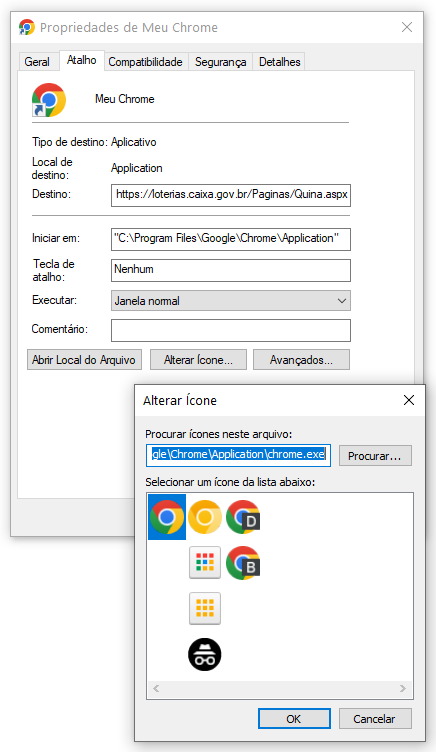Pick the Chrome Dev icon with D badge
The height and width of the screenshot is (752, 436).
click(243, 517)
